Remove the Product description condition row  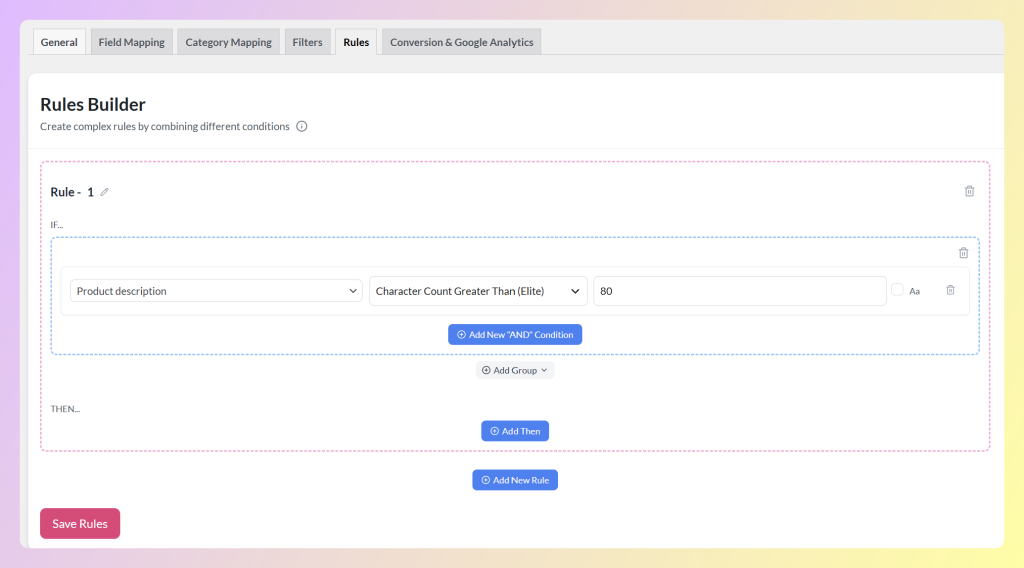pyautogui.click(x=950, y=290)
